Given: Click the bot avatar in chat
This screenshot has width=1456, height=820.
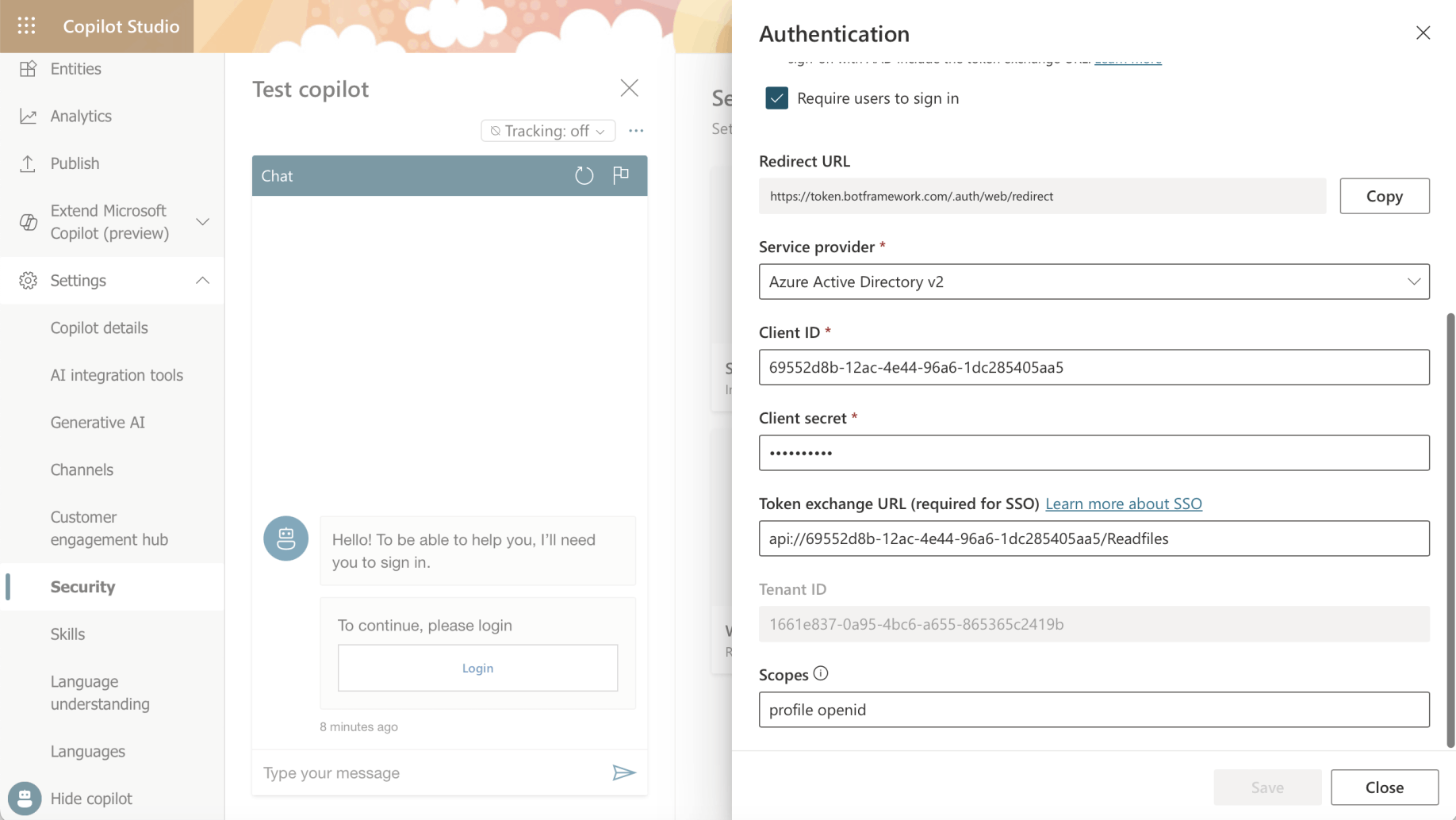Looking at the screenshot, I should 285,538.
